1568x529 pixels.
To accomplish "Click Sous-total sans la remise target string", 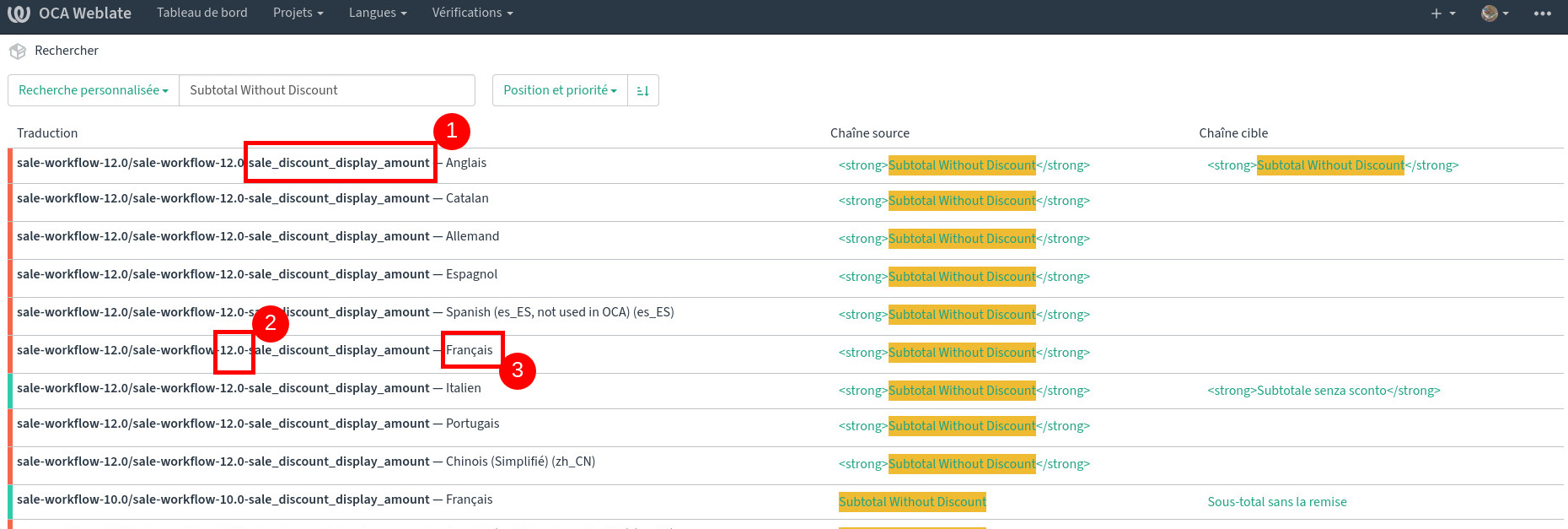I will [x=1276, y=502].
